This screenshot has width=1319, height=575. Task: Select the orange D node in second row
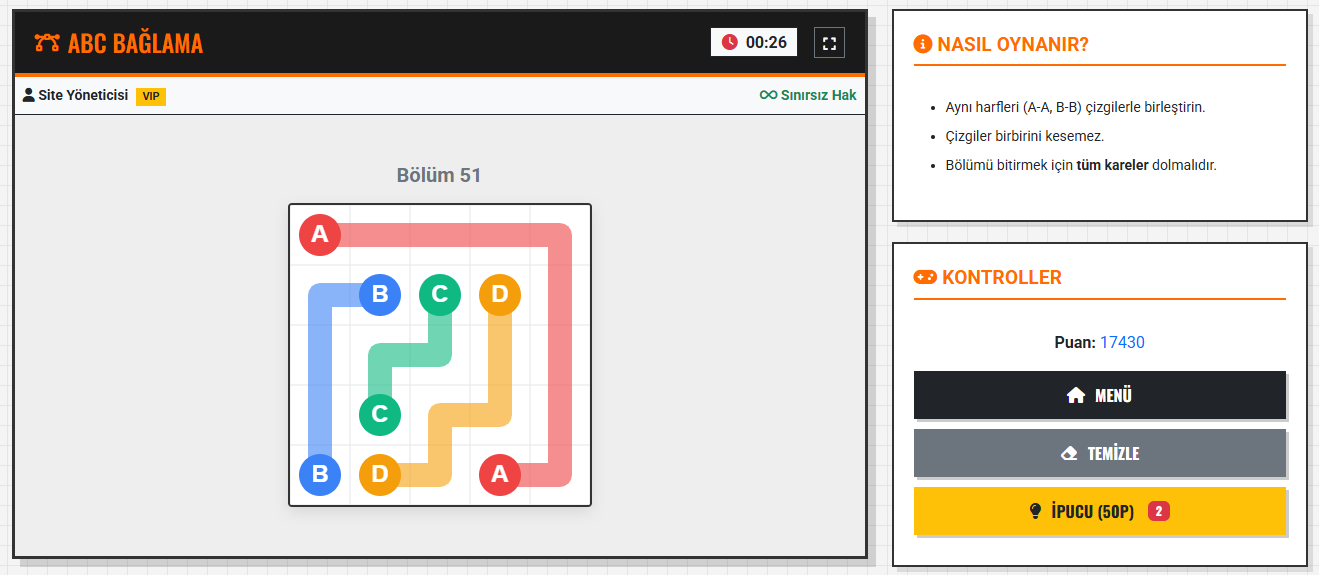500,295
